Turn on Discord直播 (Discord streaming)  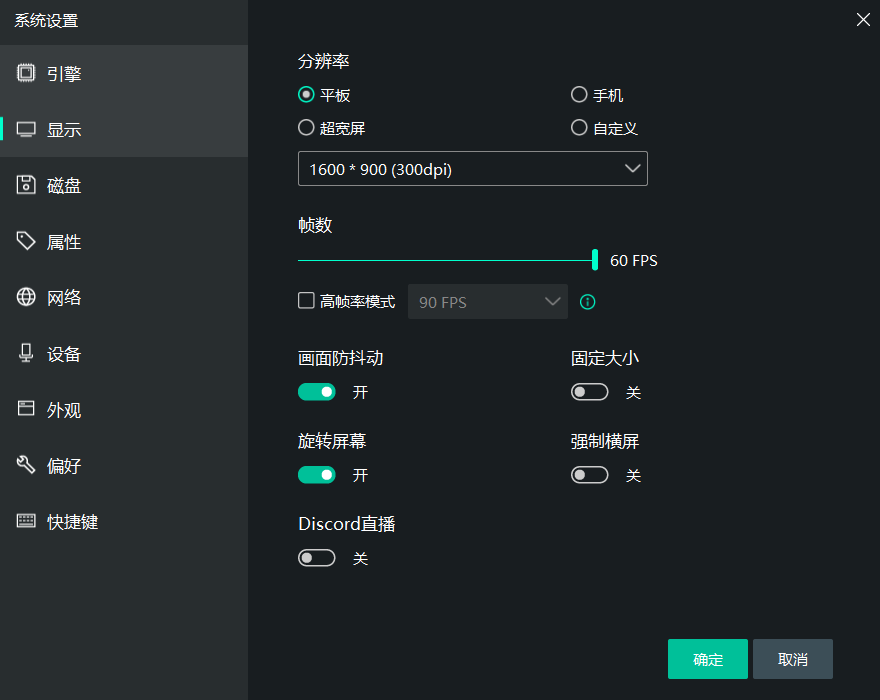317,557
